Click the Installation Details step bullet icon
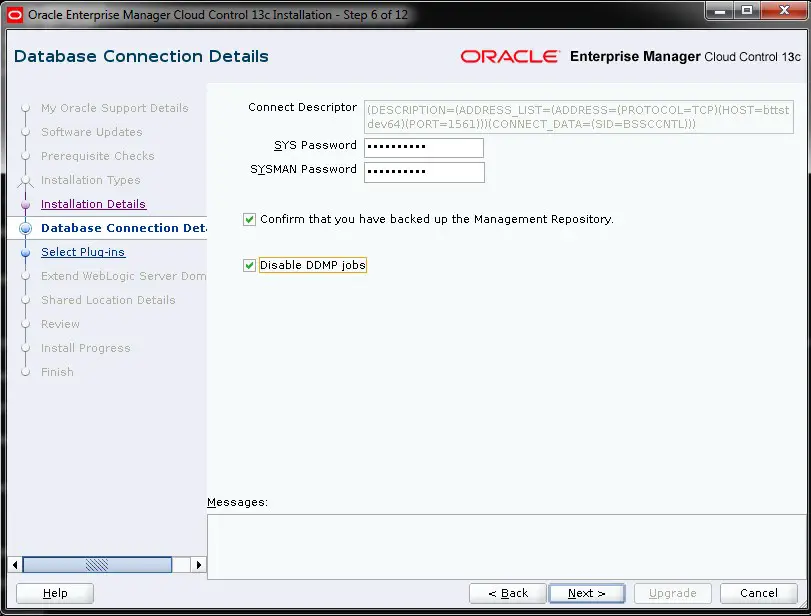811x616 pixels. [x=25, y=204]
